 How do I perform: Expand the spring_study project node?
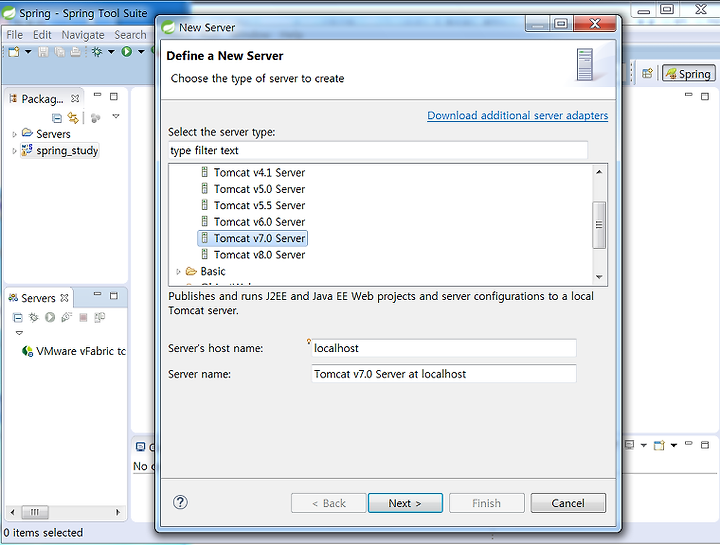point(14,151)
